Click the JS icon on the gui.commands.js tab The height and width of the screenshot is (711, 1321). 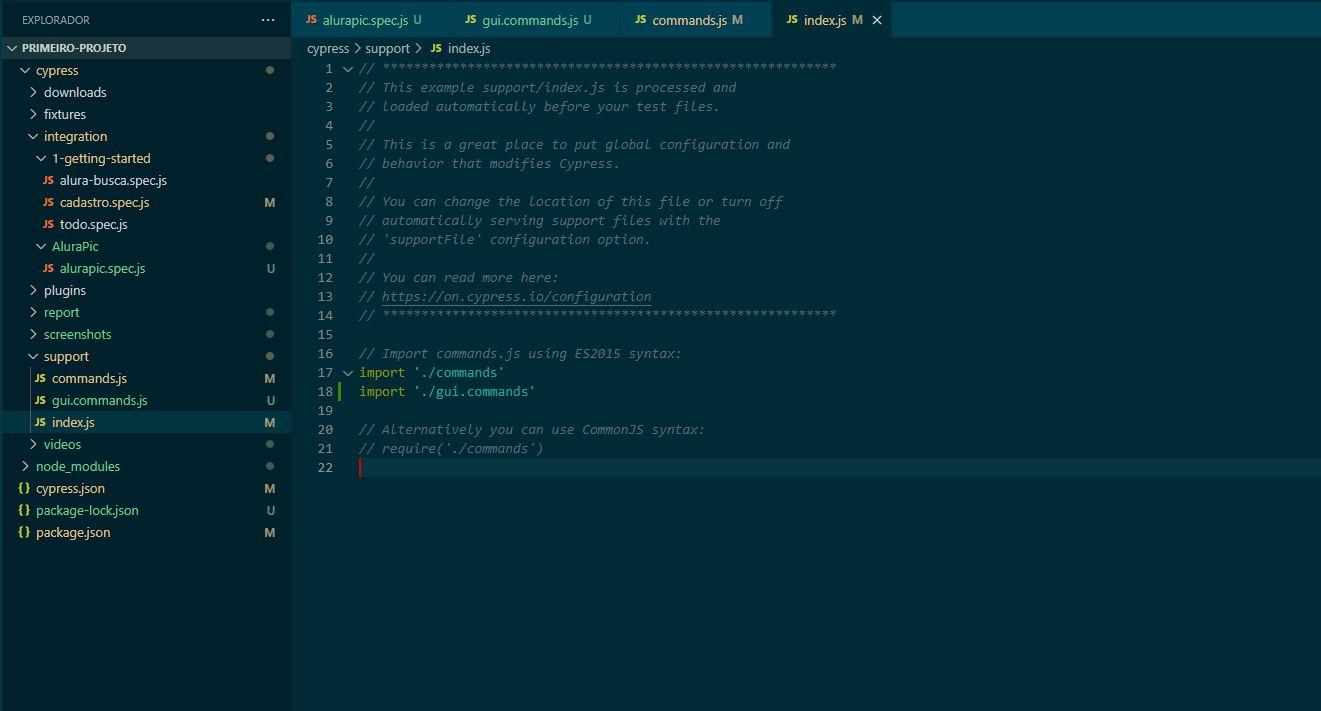471,20
